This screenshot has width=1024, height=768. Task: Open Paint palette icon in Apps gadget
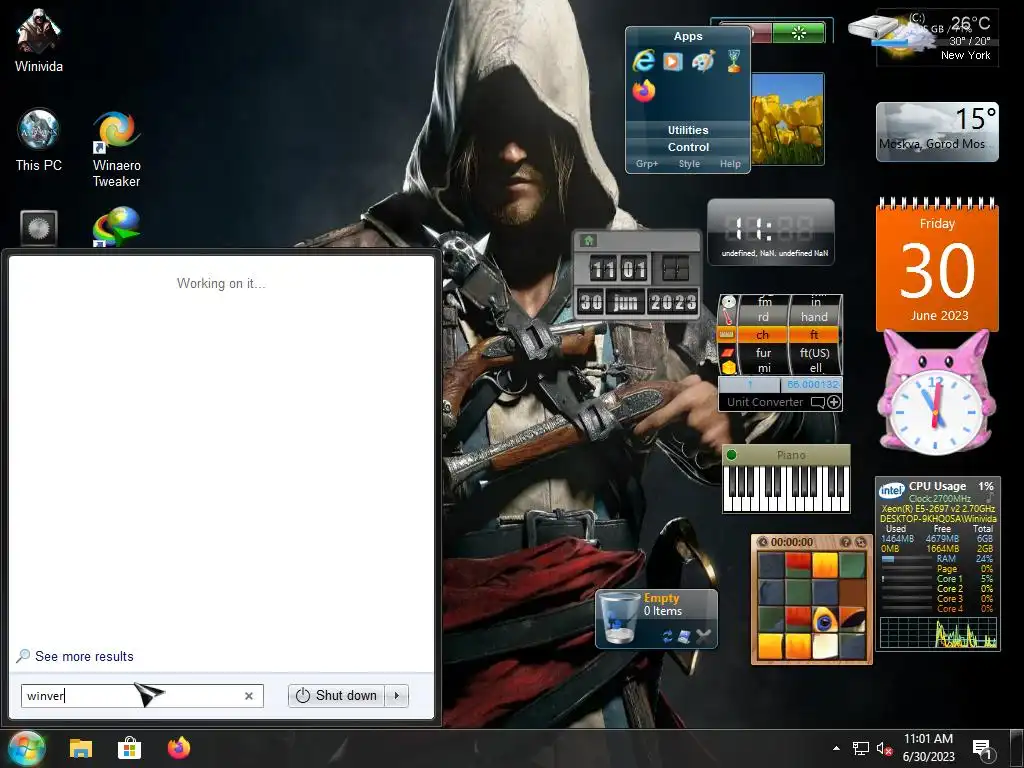click(x=703, y=61)
